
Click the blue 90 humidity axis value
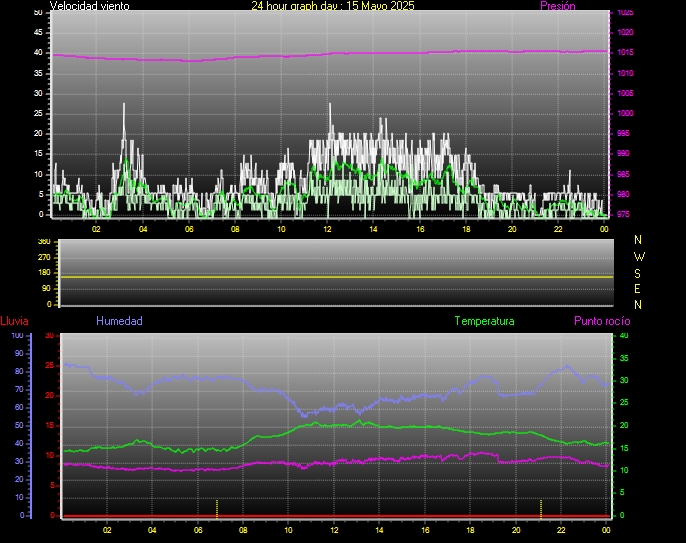19,353
